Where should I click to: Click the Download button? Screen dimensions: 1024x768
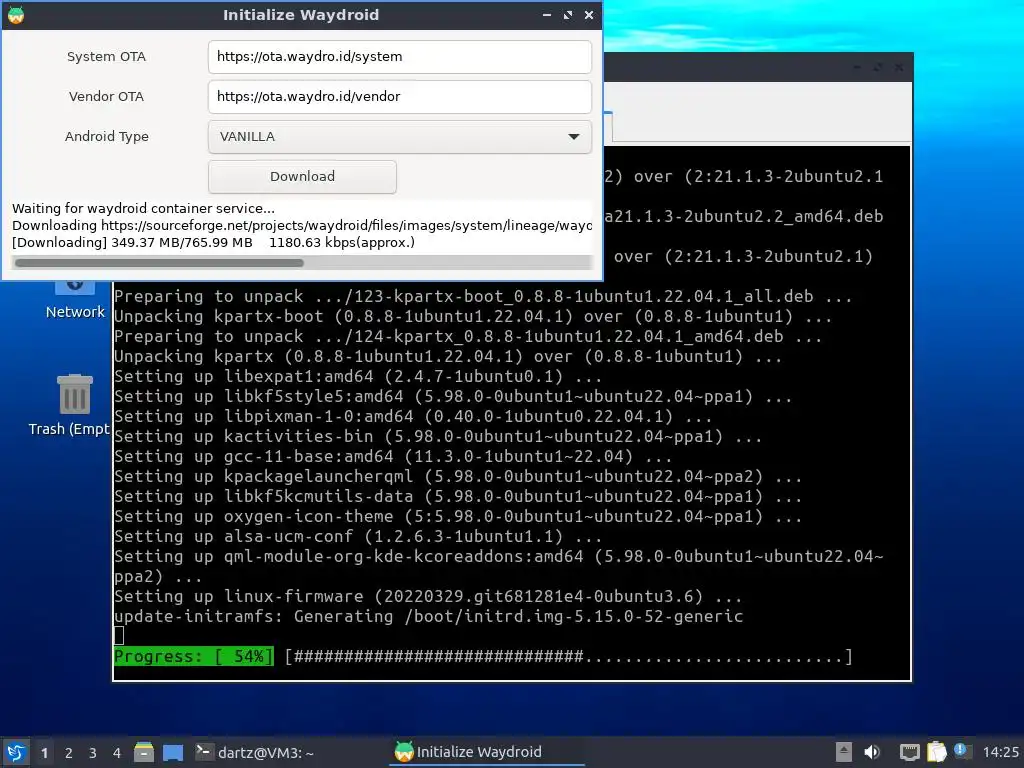302,176
